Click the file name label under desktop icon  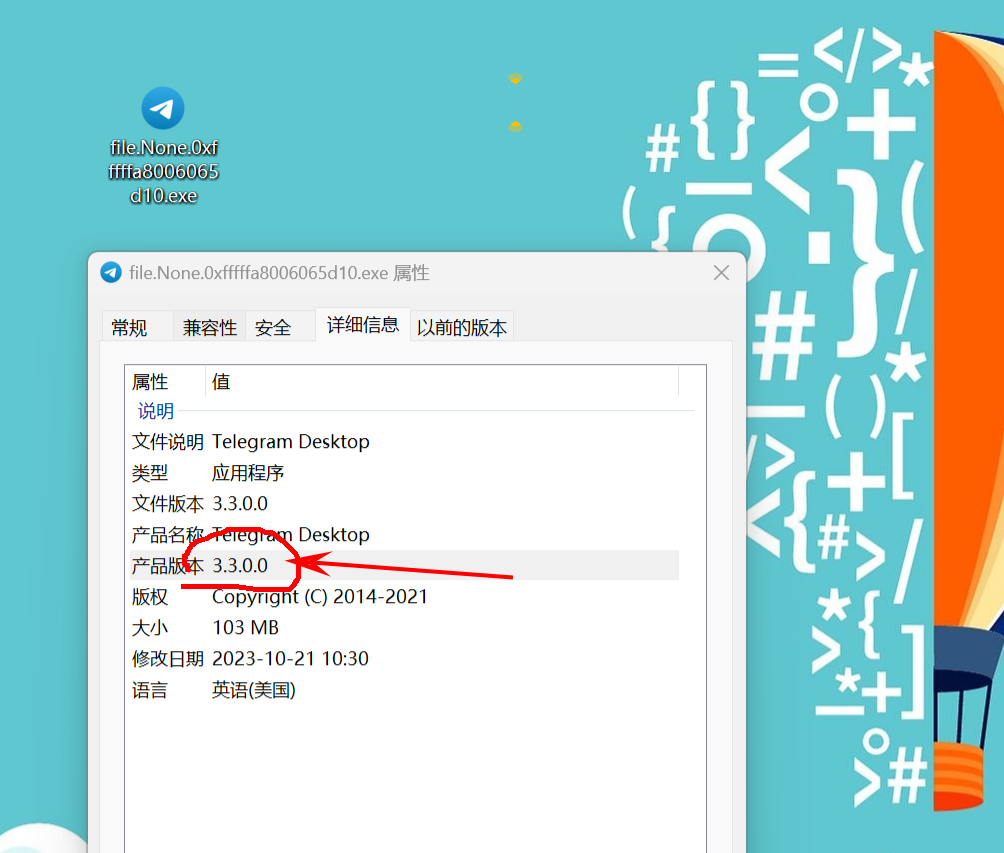tap(163, 172)
